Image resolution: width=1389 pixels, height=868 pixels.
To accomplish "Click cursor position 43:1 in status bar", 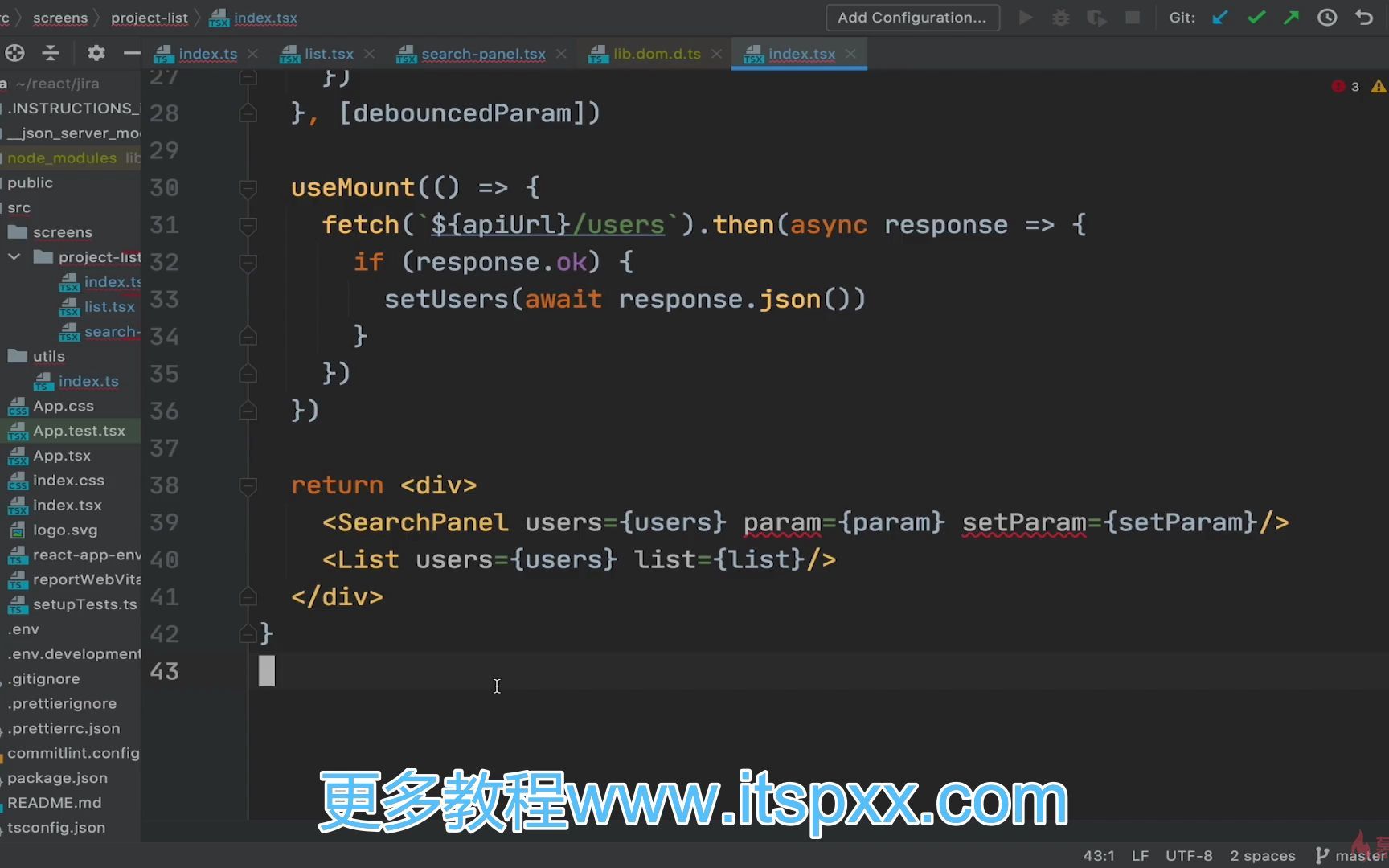I will [1099, 856].
